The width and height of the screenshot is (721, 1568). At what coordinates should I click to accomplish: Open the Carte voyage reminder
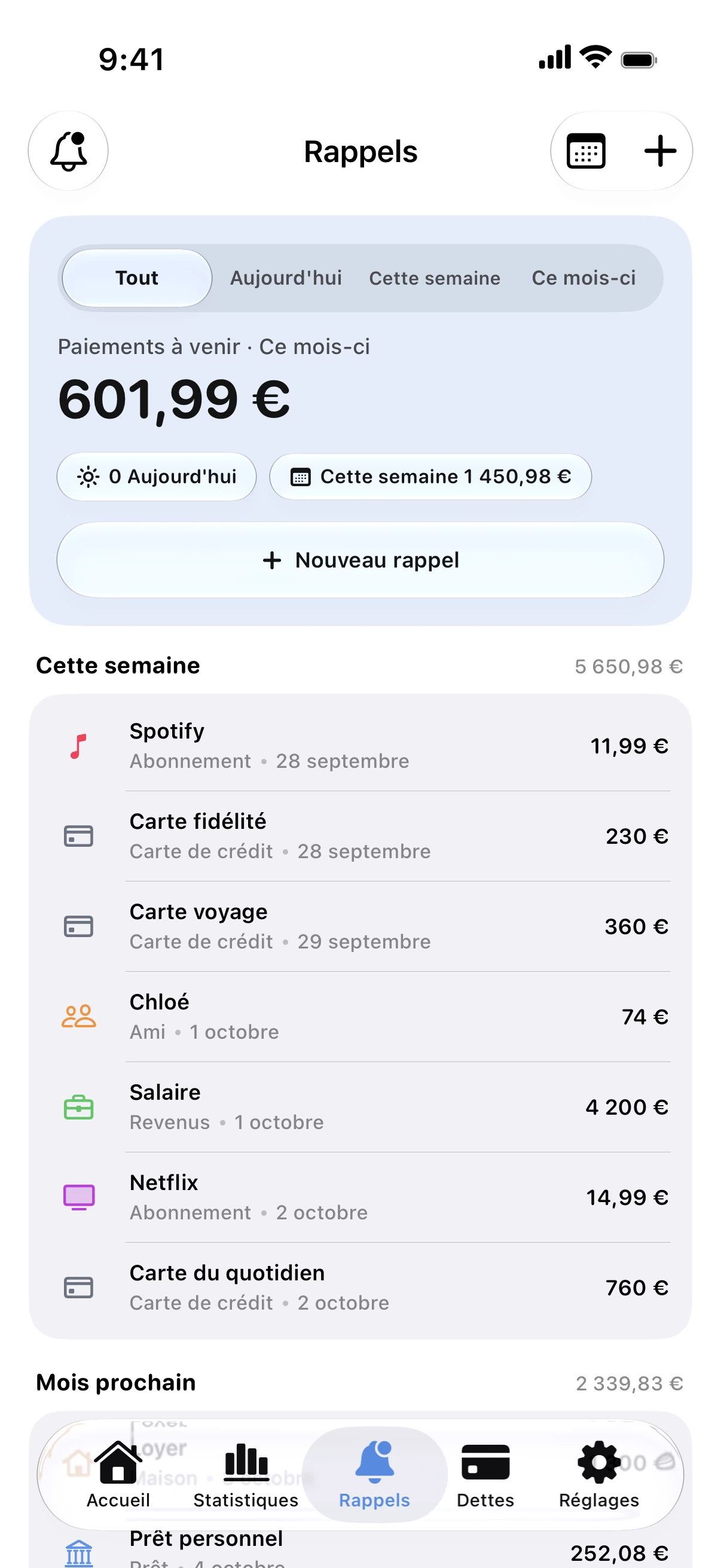coord(360,926)
